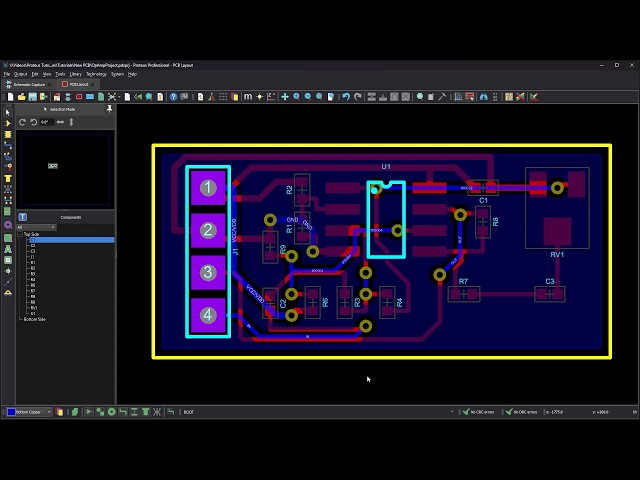The image size is (640, 480).
Task: Click the blue Bottom Copper color swatch
Action: (x=11, y=412)
